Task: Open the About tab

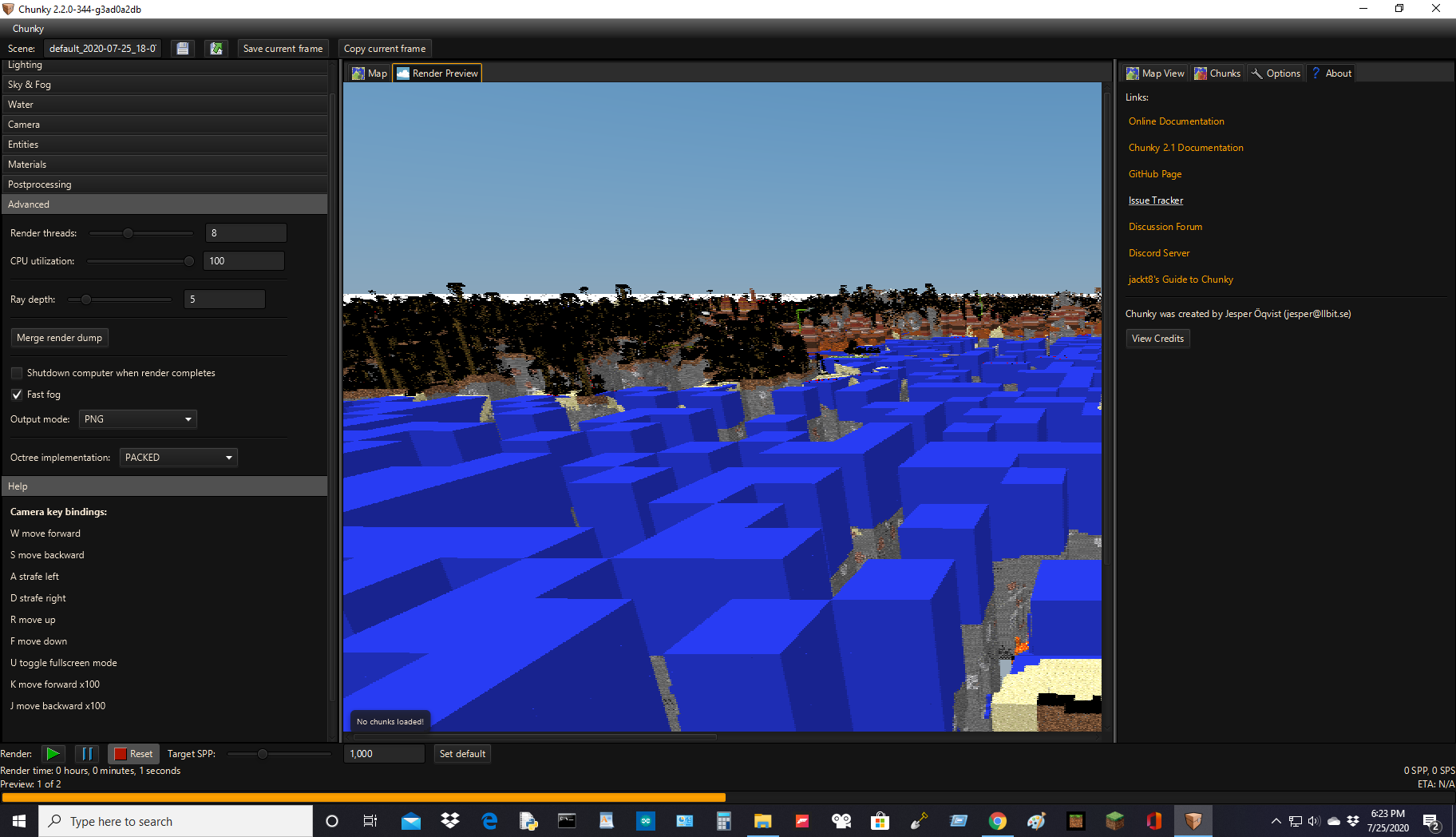Action: 1330,73
